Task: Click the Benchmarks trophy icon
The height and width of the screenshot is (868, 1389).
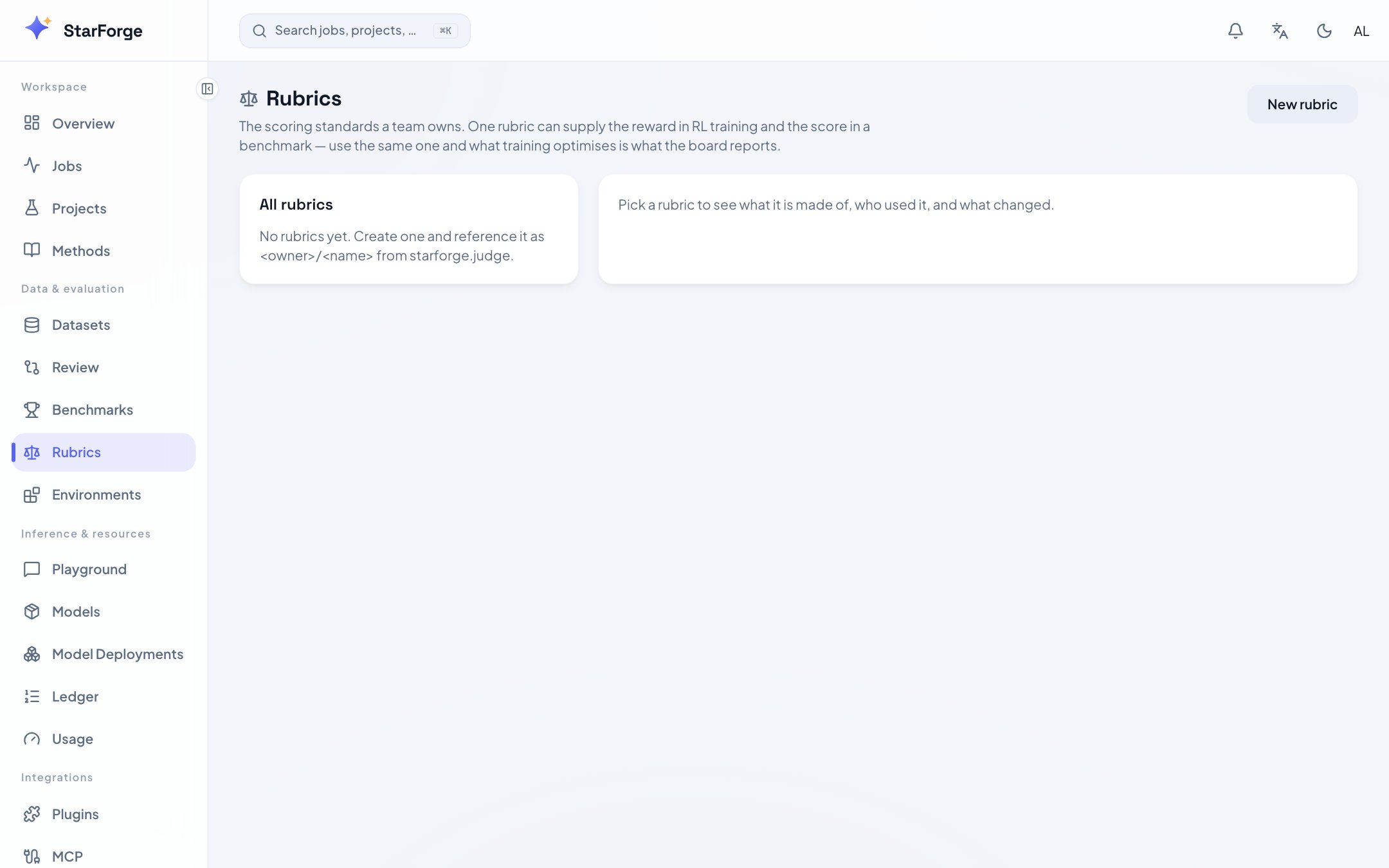Action: (32, 410)
